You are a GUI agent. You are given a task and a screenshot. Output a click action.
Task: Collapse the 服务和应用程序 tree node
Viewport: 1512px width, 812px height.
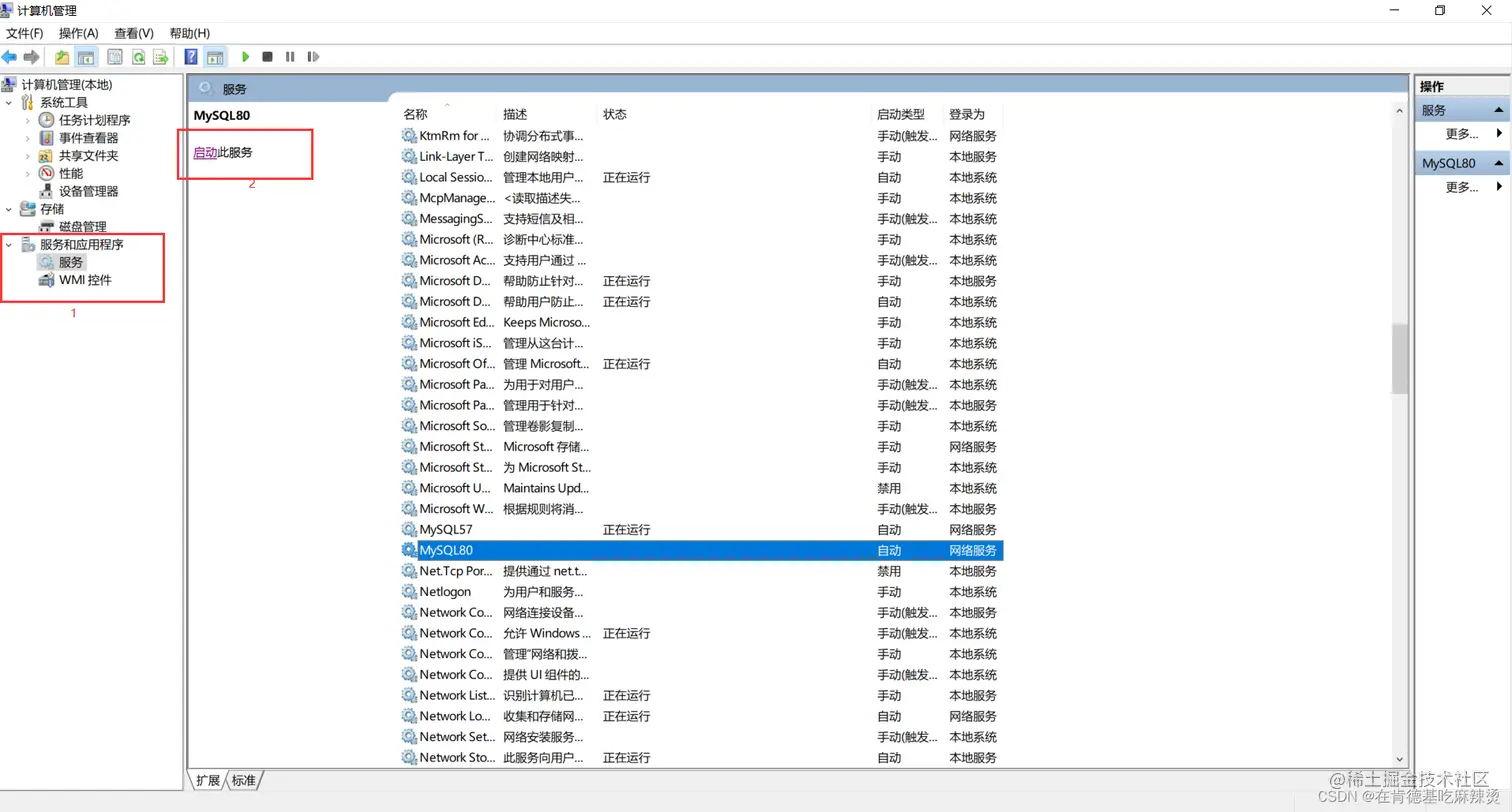(x=10, y=244)
